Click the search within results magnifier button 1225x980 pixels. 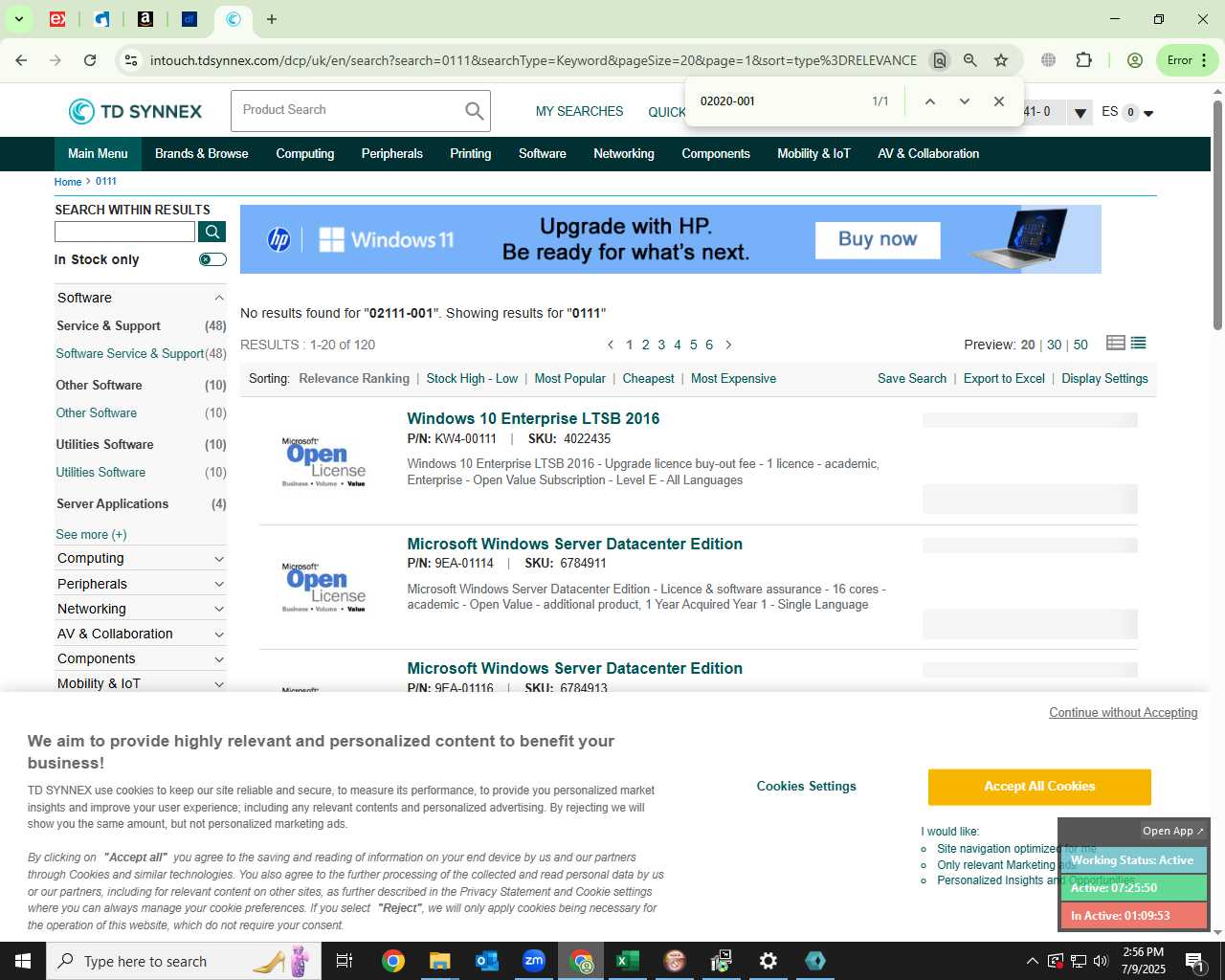[212, 232]
